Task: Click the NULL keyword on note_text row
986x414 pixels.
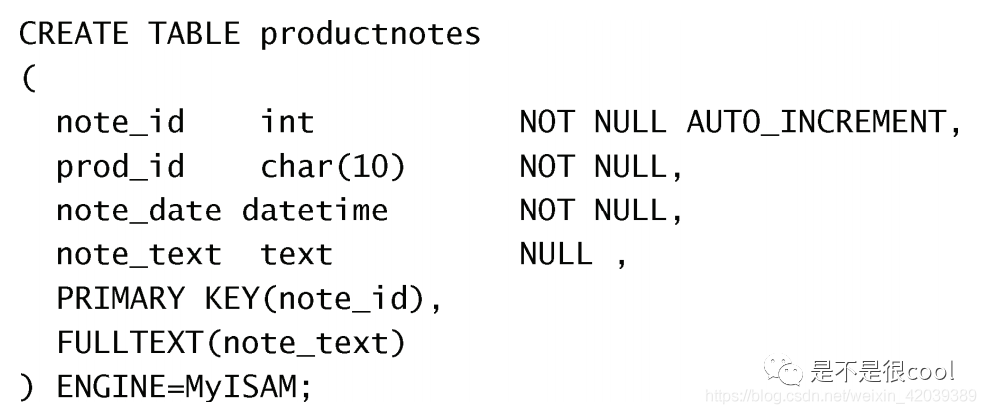Action: coord(556,254)
